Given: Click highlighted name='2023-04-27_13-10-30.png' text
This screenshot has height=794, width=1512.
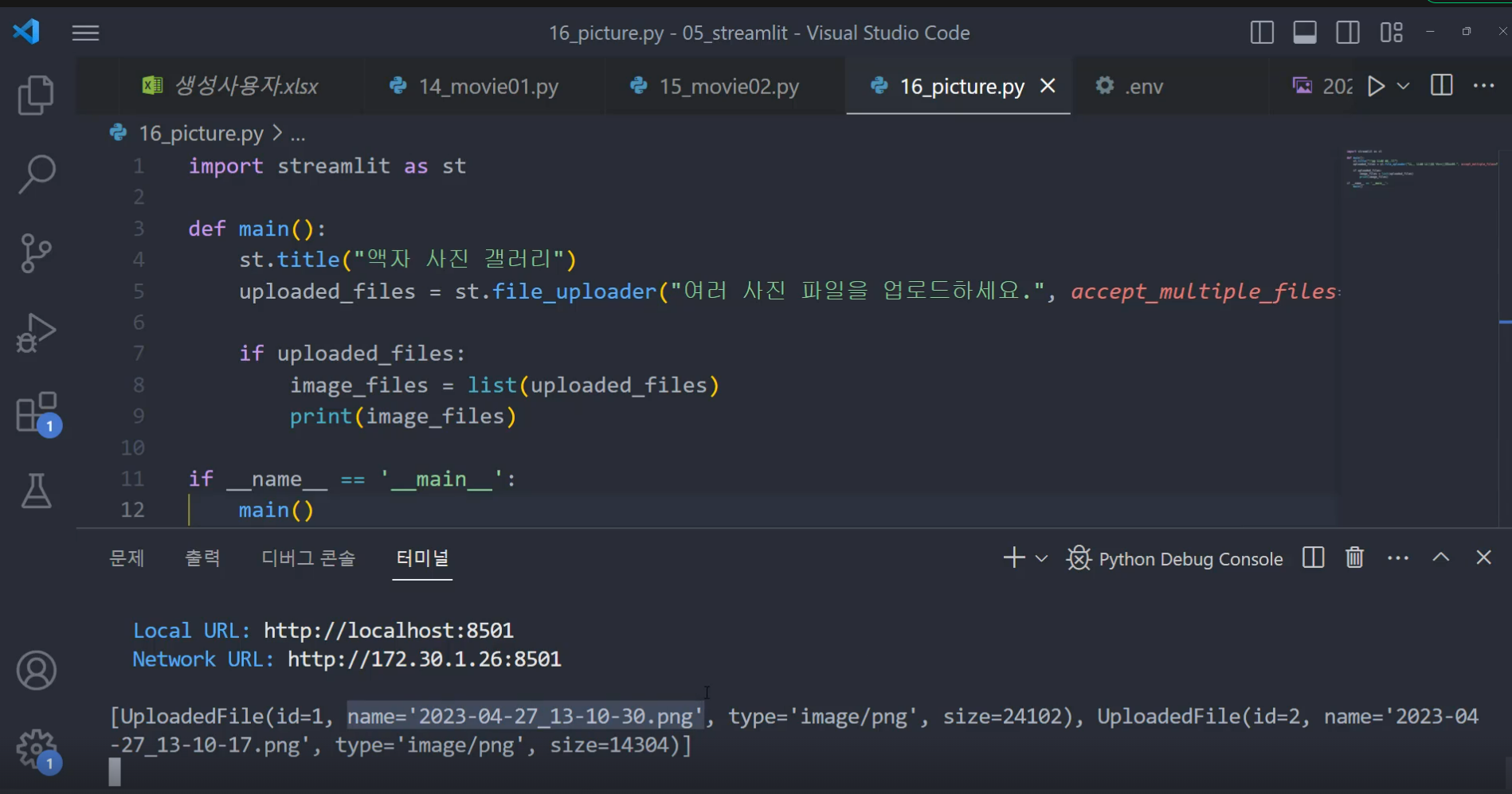Looking at the screenshot, I should click(x=526, y=717).
